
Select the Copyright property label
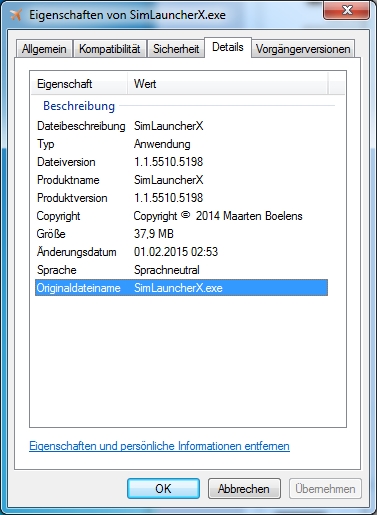(x=58, y=216)
